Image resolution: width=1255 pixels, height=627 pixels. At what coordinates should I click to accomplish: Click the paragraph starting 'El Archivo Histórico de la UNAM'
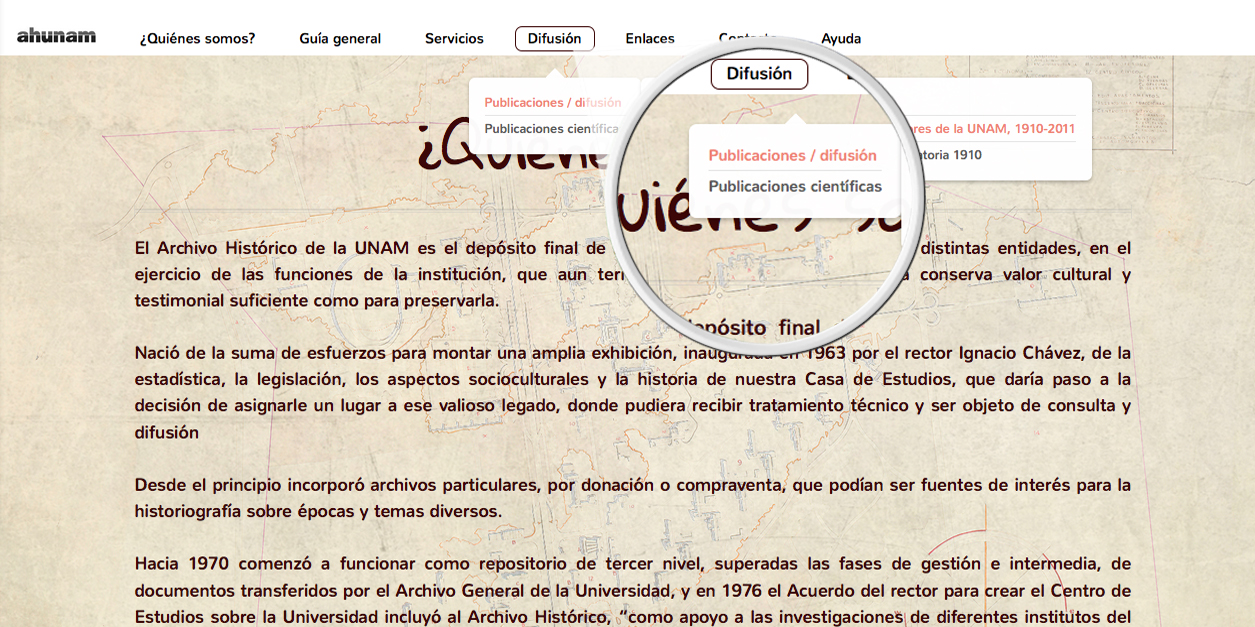pos(633,274)
